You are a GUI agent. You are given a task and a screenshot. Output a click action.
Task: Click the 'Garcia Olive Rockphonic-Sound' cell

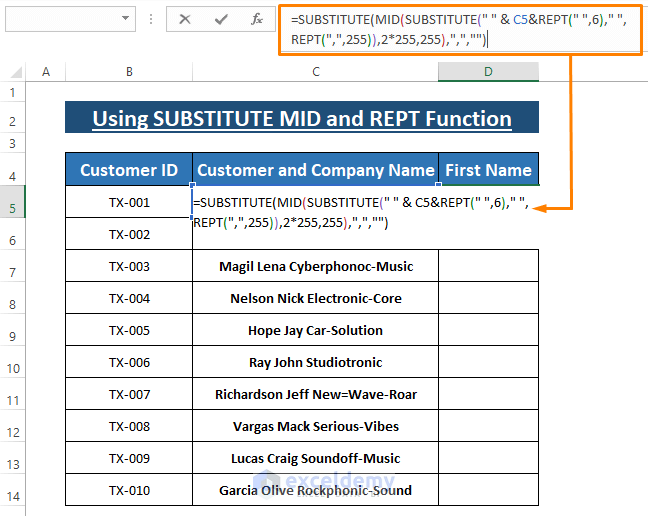pos(315,490)
